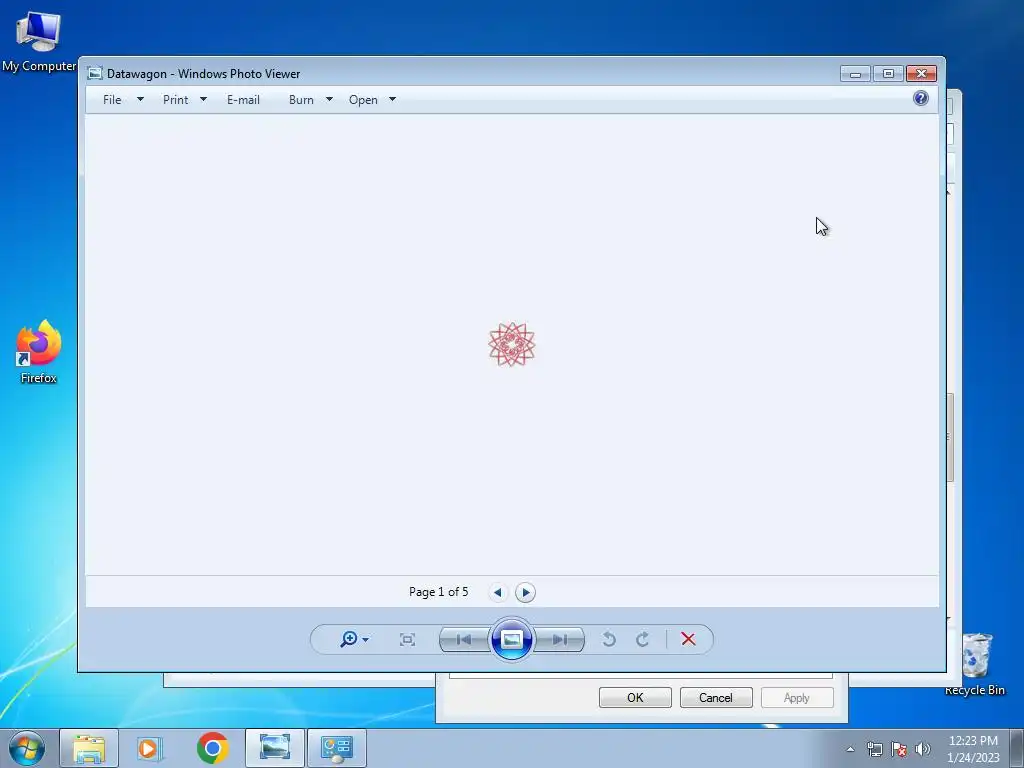1024x768 pixels.
Task: Click the volume speaker icon
Action: 922,749
